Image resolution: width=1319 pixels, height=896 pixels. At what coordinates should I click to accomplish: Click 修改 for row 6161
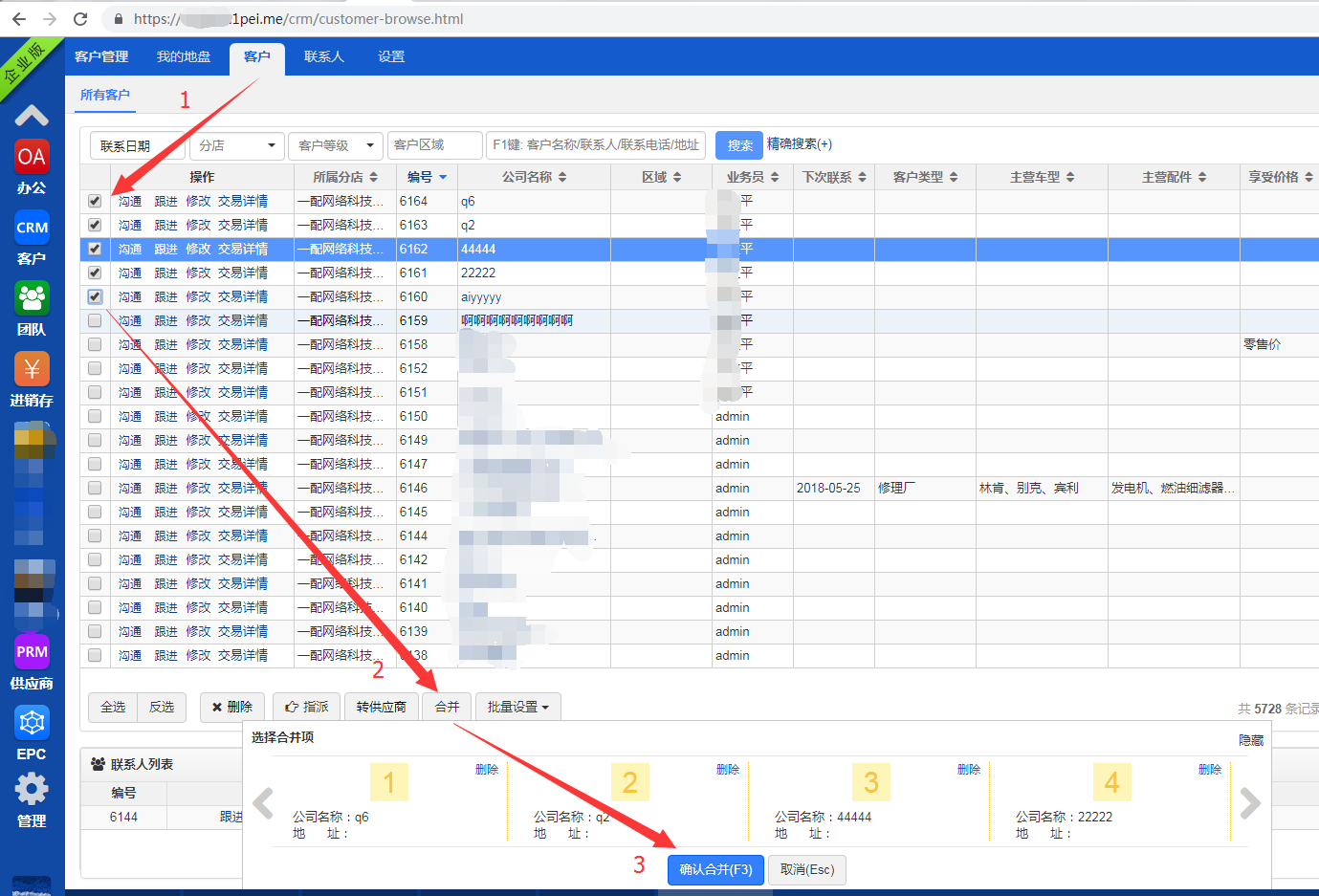click(198, 273)
